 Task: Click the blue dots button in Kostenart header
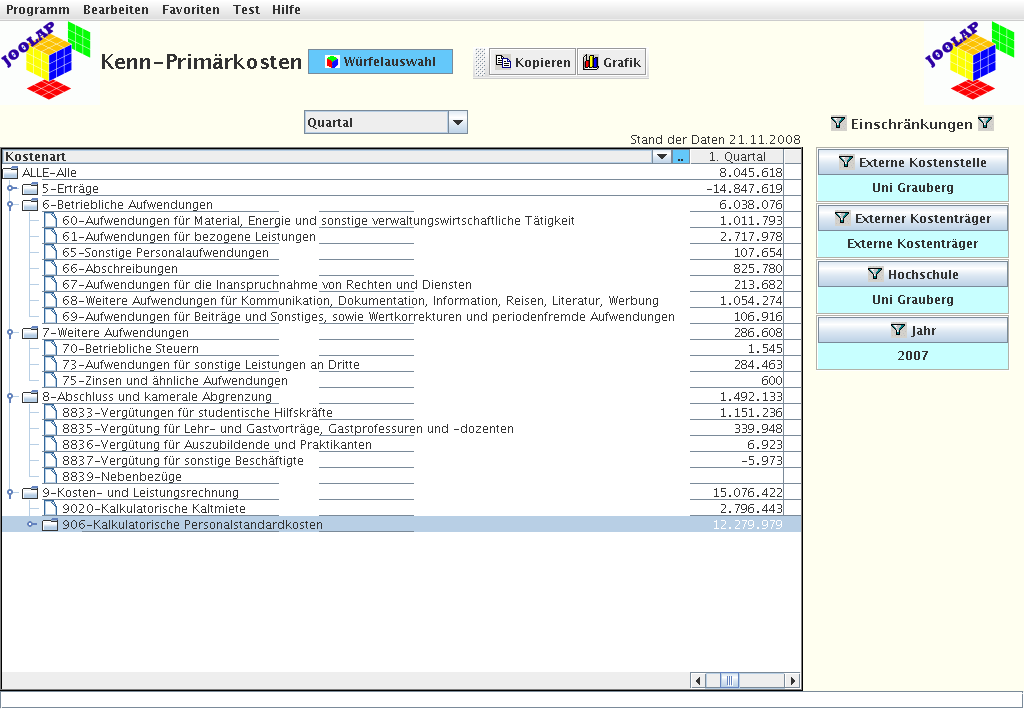coord(680,157)
